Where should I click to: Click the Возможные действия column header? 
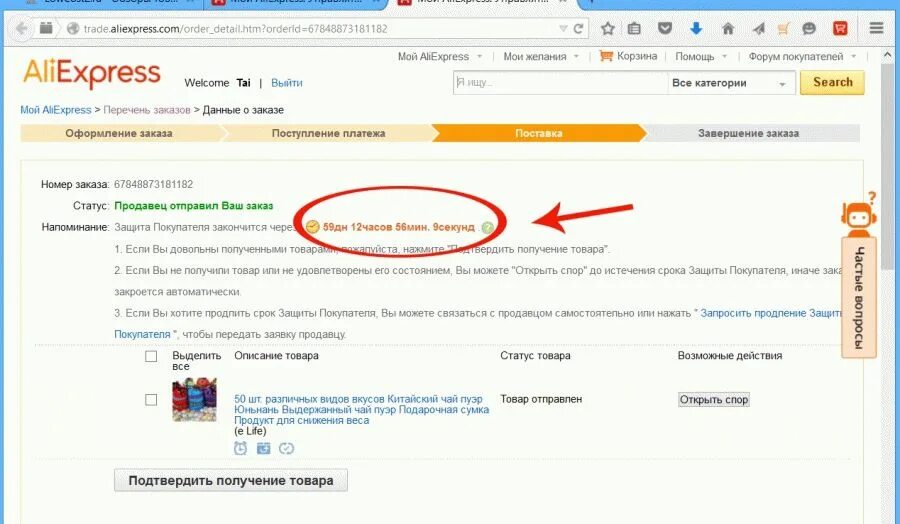[730, 356]
